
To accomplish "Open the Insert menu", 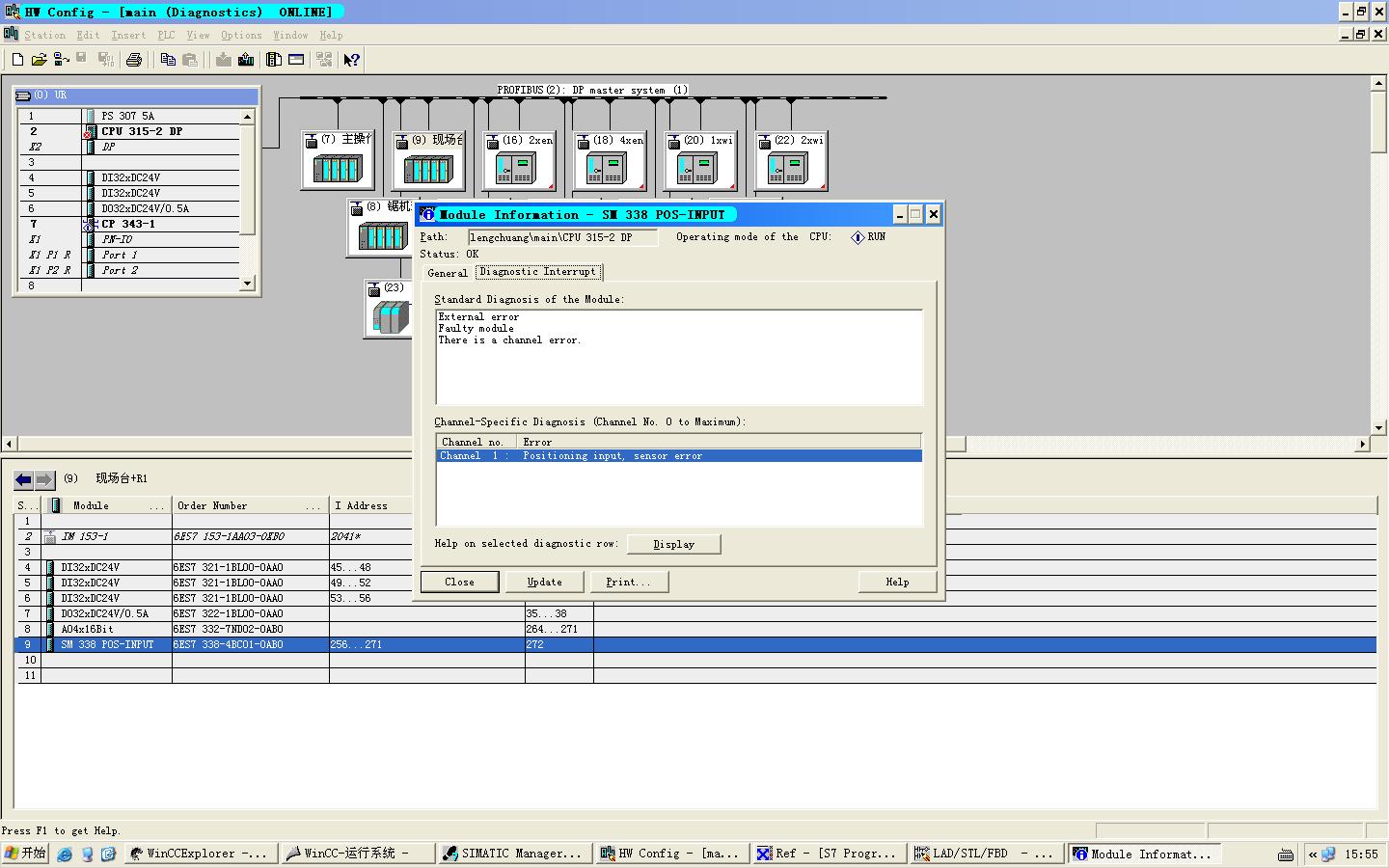I will click(128, 36).
